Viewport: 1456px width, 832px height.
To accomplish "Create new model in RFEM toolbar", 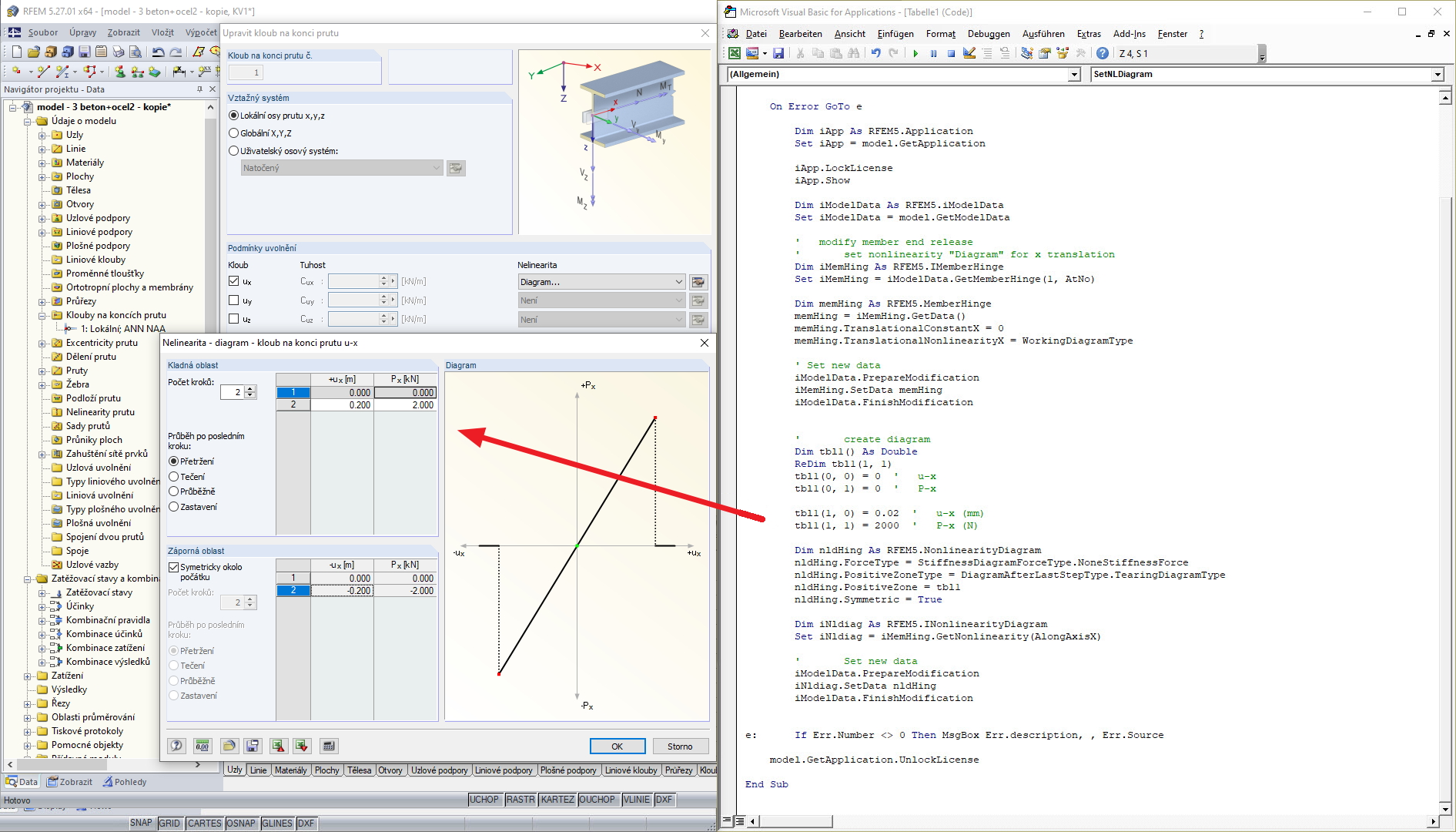I will click(17, 52).
